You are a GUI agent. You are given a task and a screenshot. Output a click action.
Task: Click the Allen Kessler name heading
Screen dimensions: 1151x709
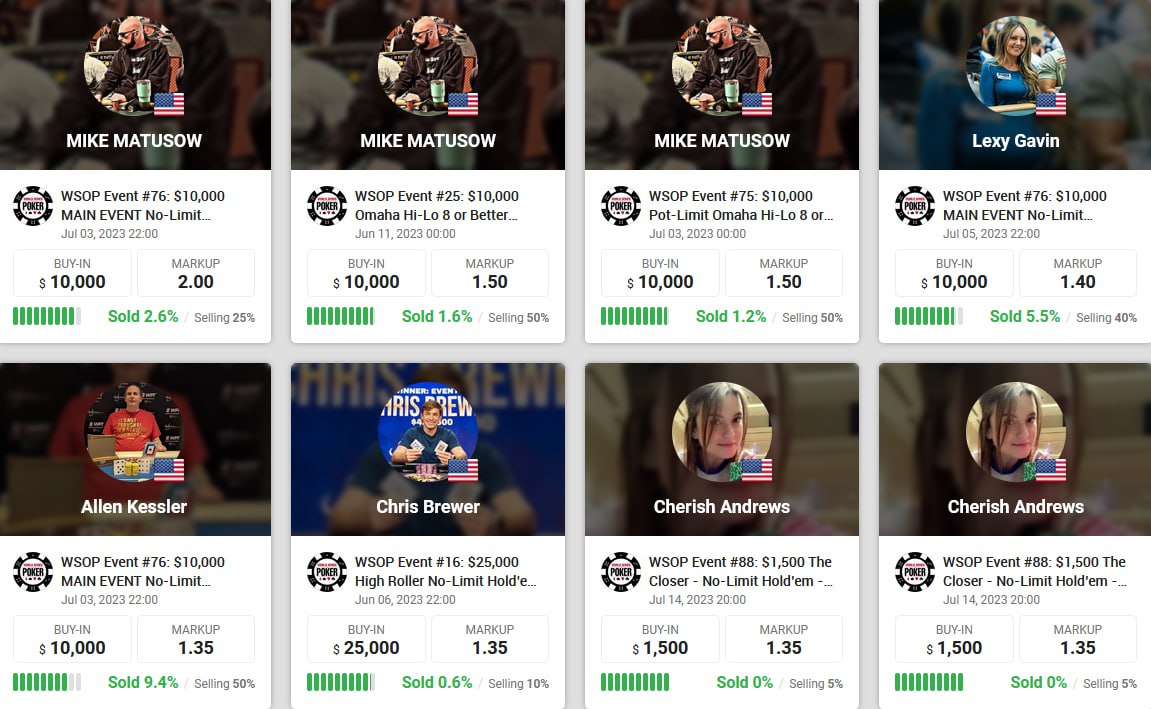click(134, 506)
